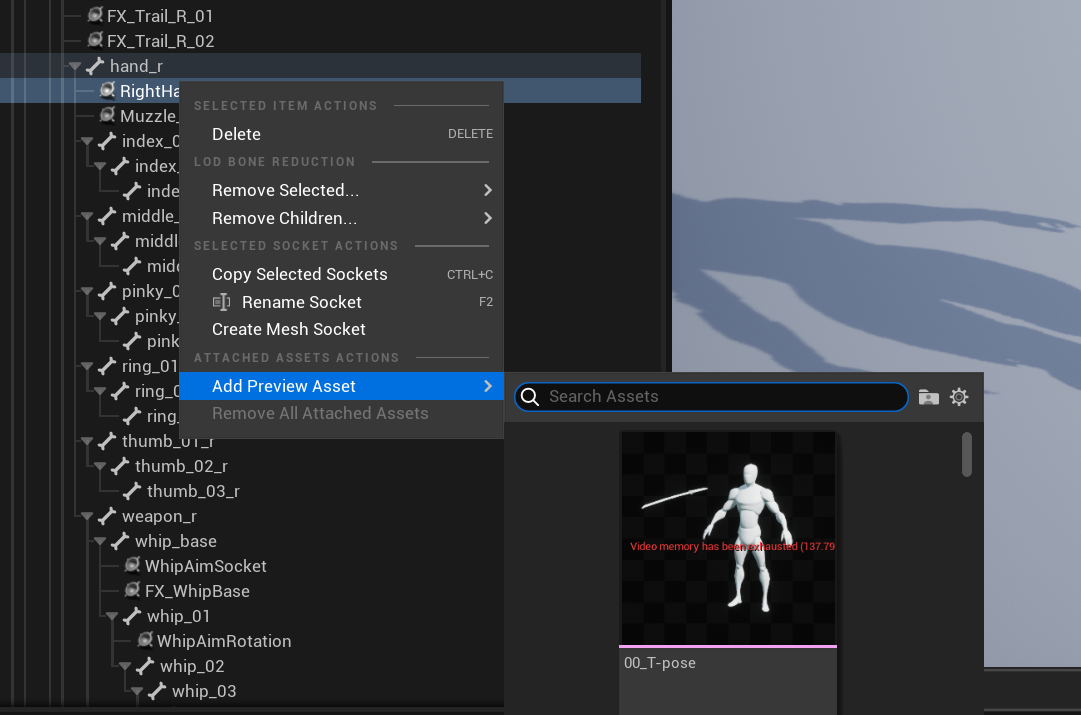Collapse the thumb_02_r branch
Screen dimensions: 1081x715
100,466
